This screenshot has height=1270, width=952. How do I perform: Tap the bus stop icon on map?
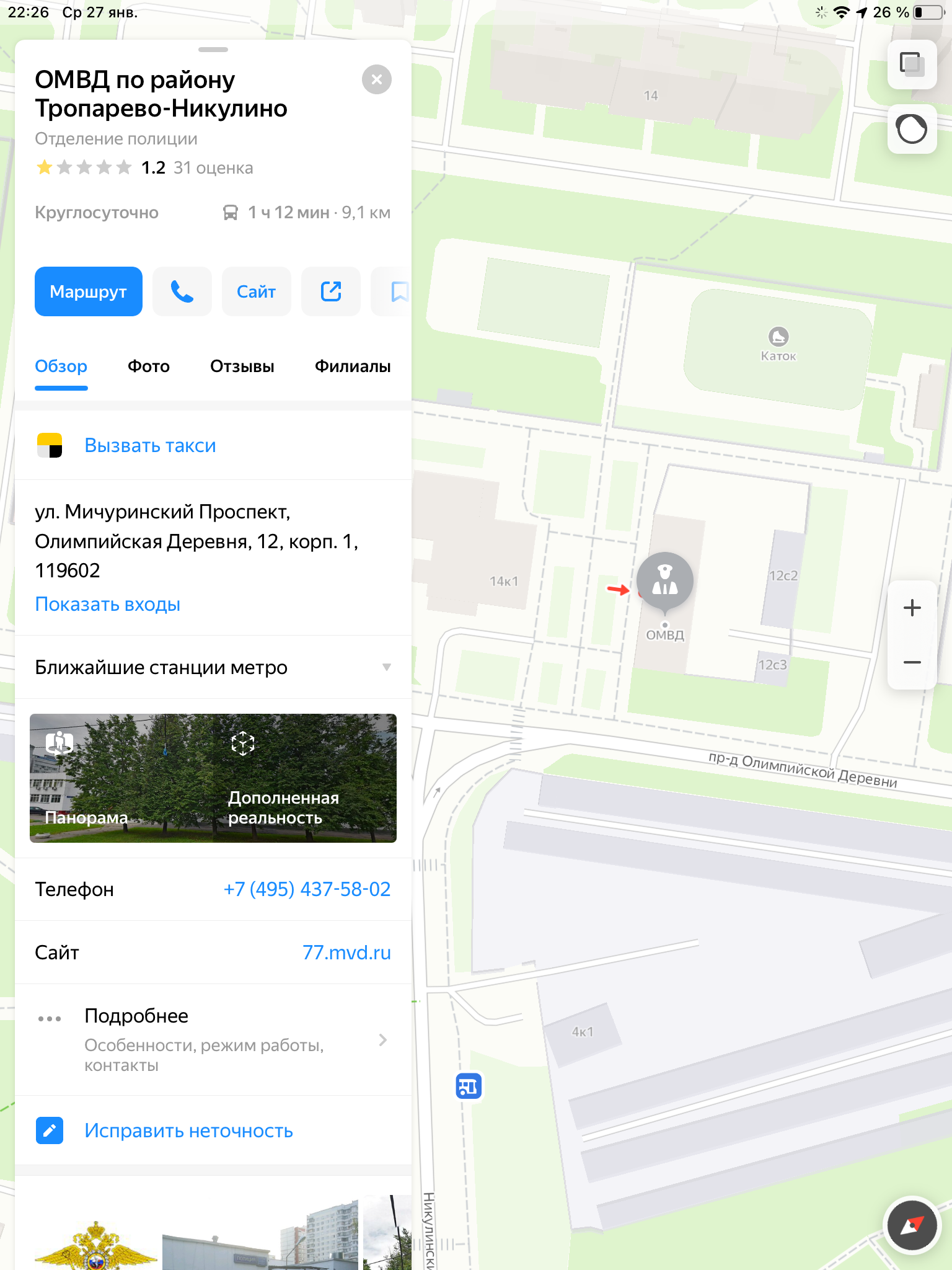[x=469, y=1086]
